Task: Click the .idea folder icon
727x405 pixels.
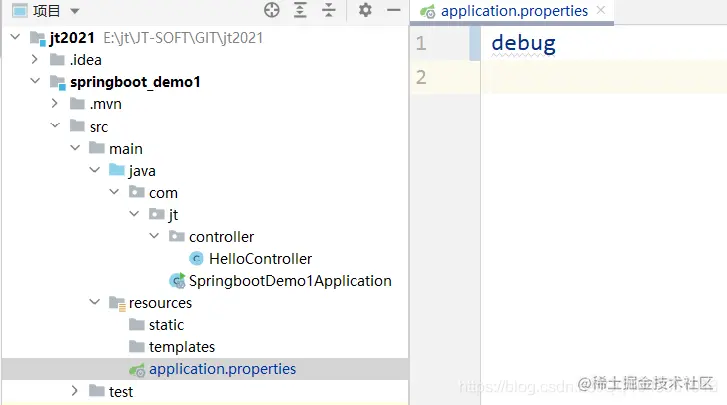Action: click(57, 60)
